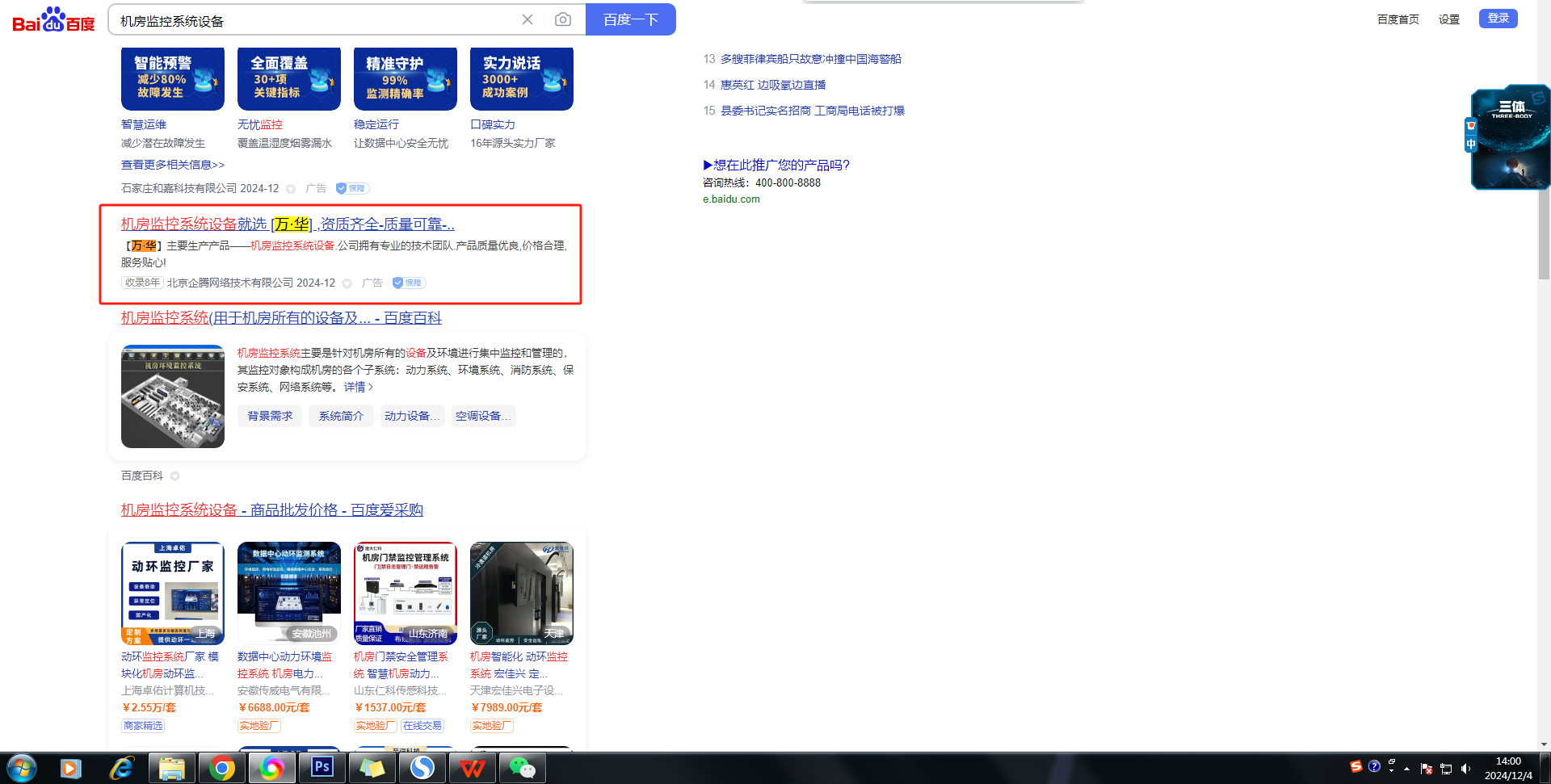The height and width of the screenshot is (784, 1551).
Task: Open WPS Office from taskbar
Action: (472, 768)
